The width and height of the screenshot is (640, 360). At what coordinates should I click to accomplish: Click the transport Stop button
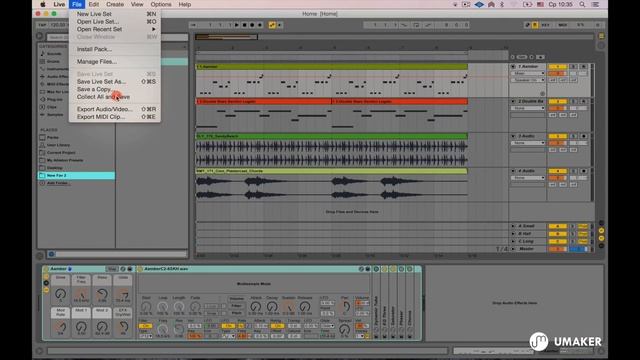(x=244, y=25)
